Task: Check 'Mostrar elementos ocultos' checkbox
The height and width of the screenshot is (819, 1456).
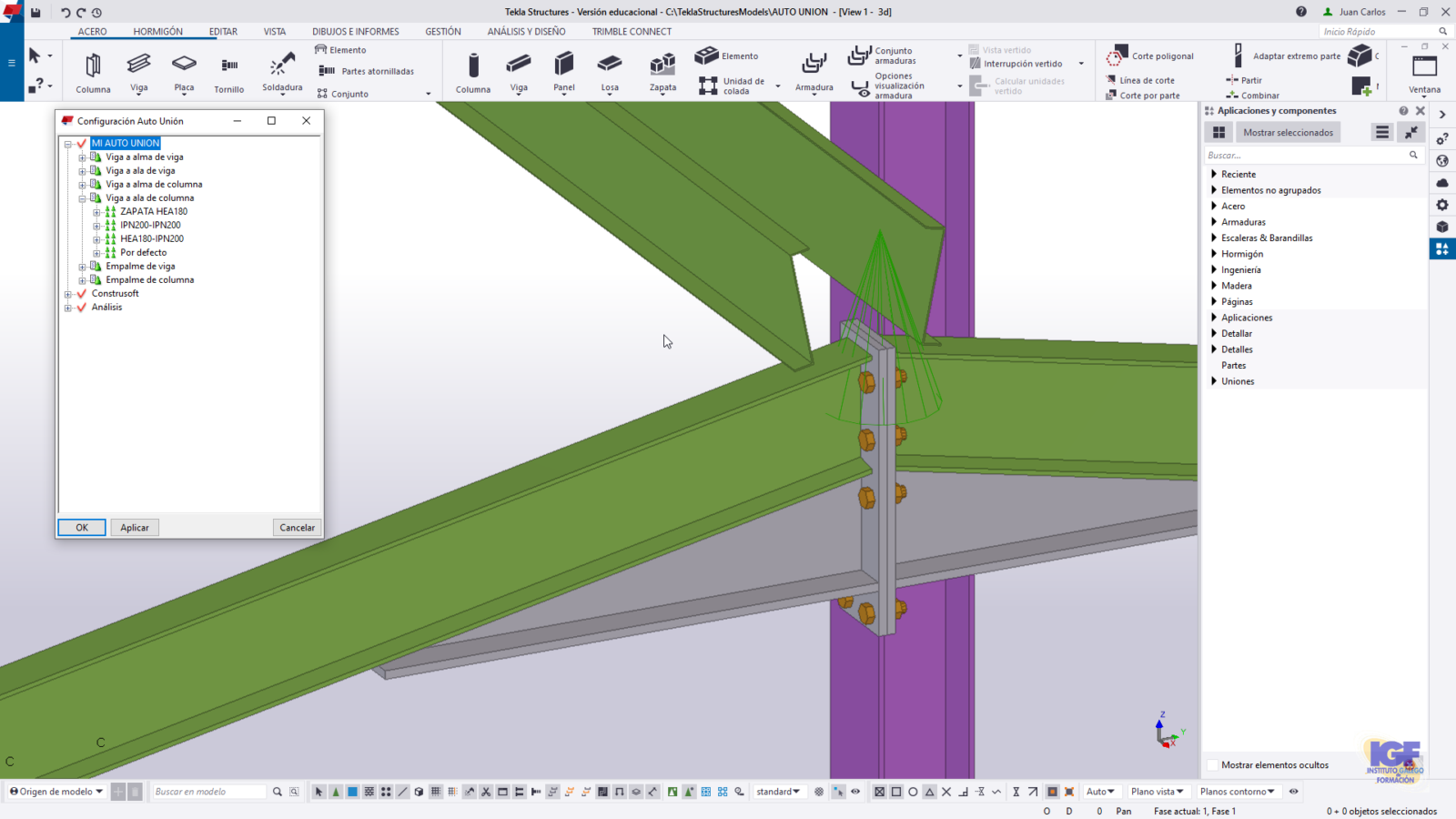Action: click(x=1212, y=765)
